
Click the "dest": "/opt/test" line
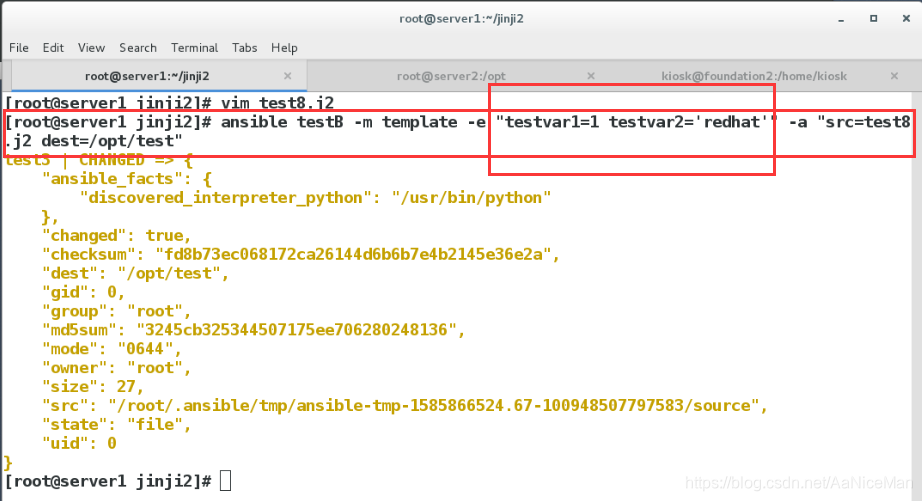[135, 273]
